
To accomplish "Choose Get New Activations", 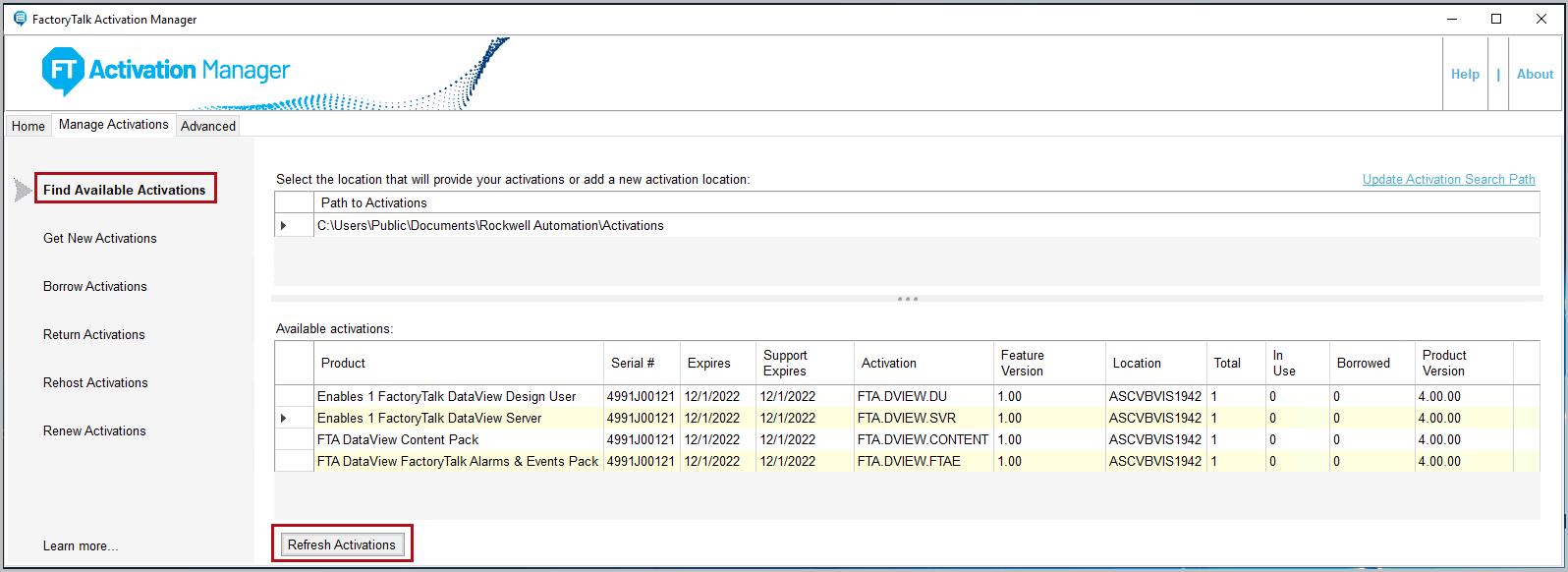I will point(100,238).
